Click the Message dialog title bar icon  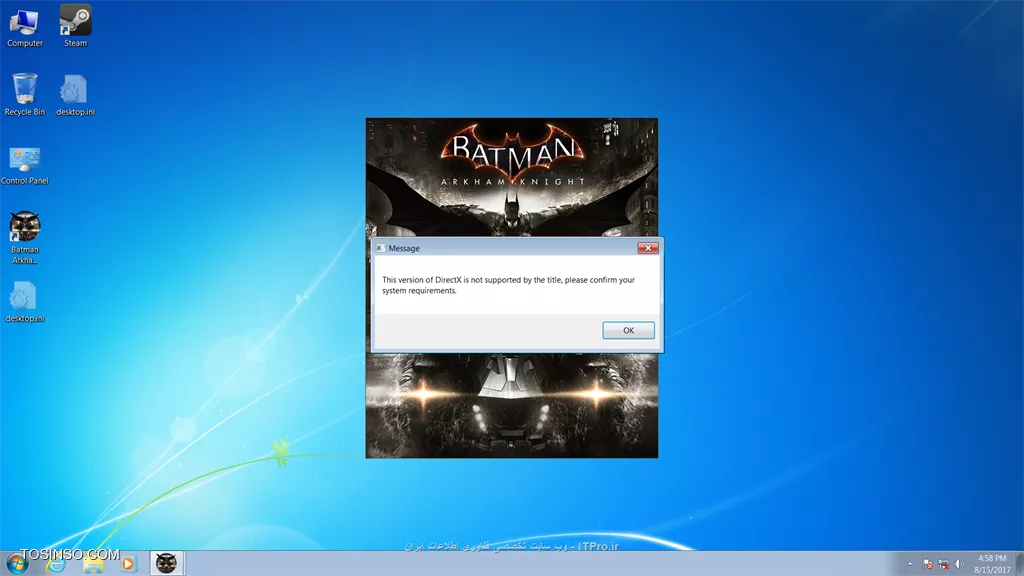[x=381, y=248]
